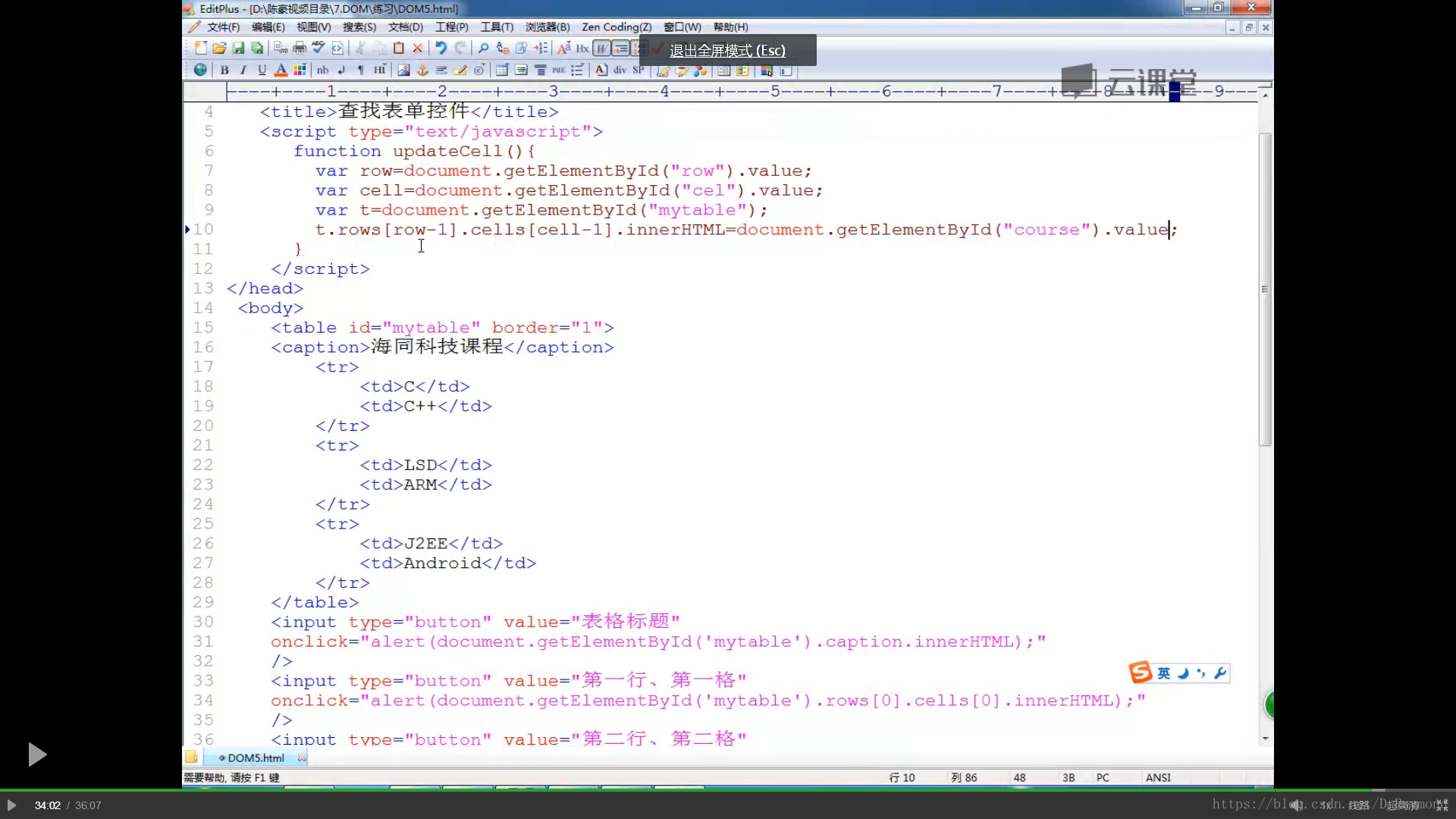Image resolution: width=1456 pixels, height=819 pixels.
Task: Open the 视图(V) menu
Action: 314,27
